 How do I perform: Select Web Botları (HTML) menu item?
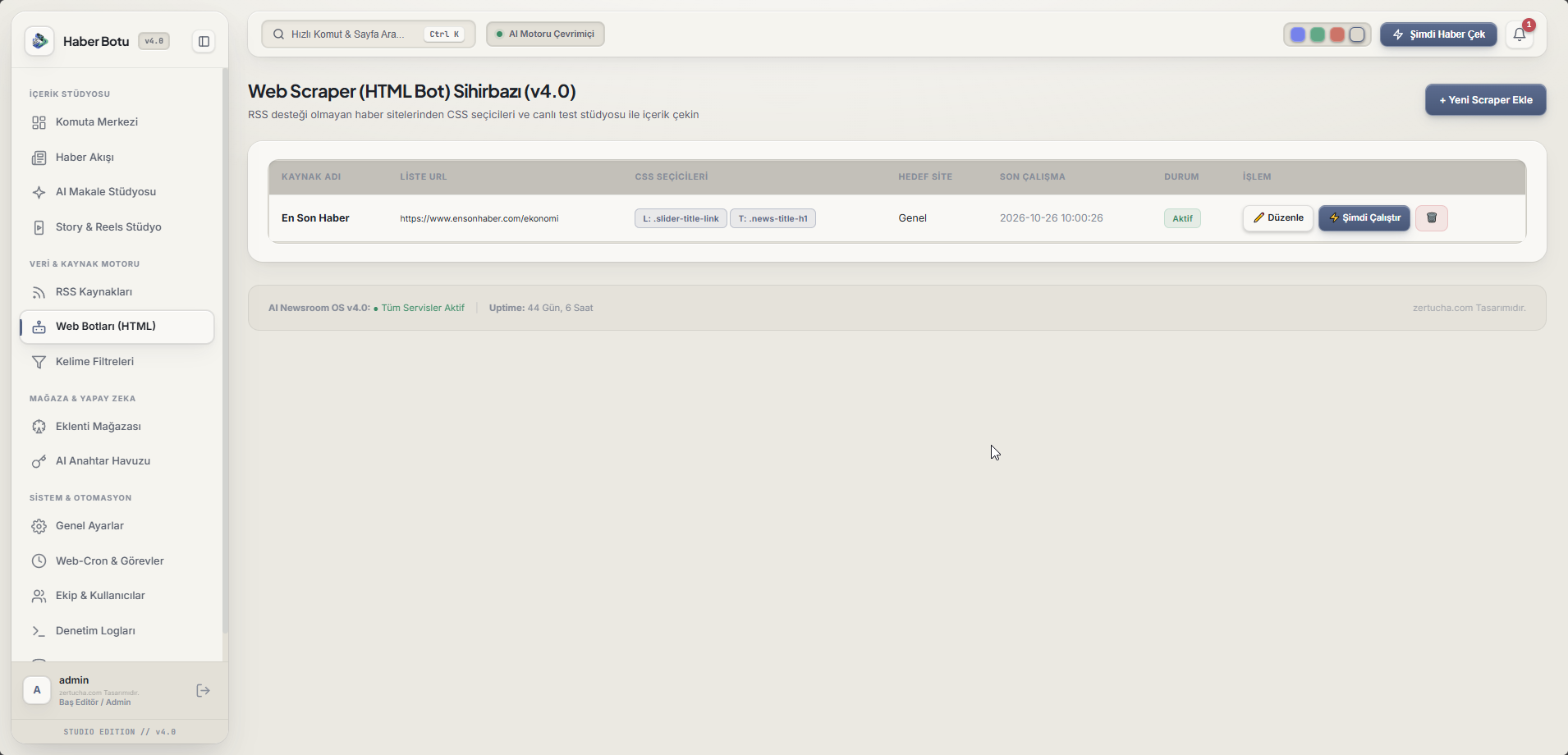coord(117,327)
